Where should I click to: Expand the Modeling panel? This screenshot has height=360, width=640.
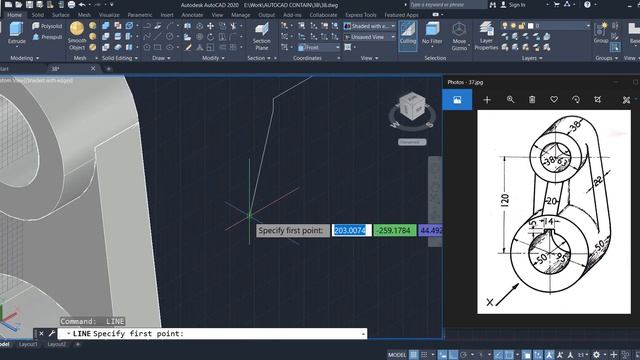tap(24, 58)
